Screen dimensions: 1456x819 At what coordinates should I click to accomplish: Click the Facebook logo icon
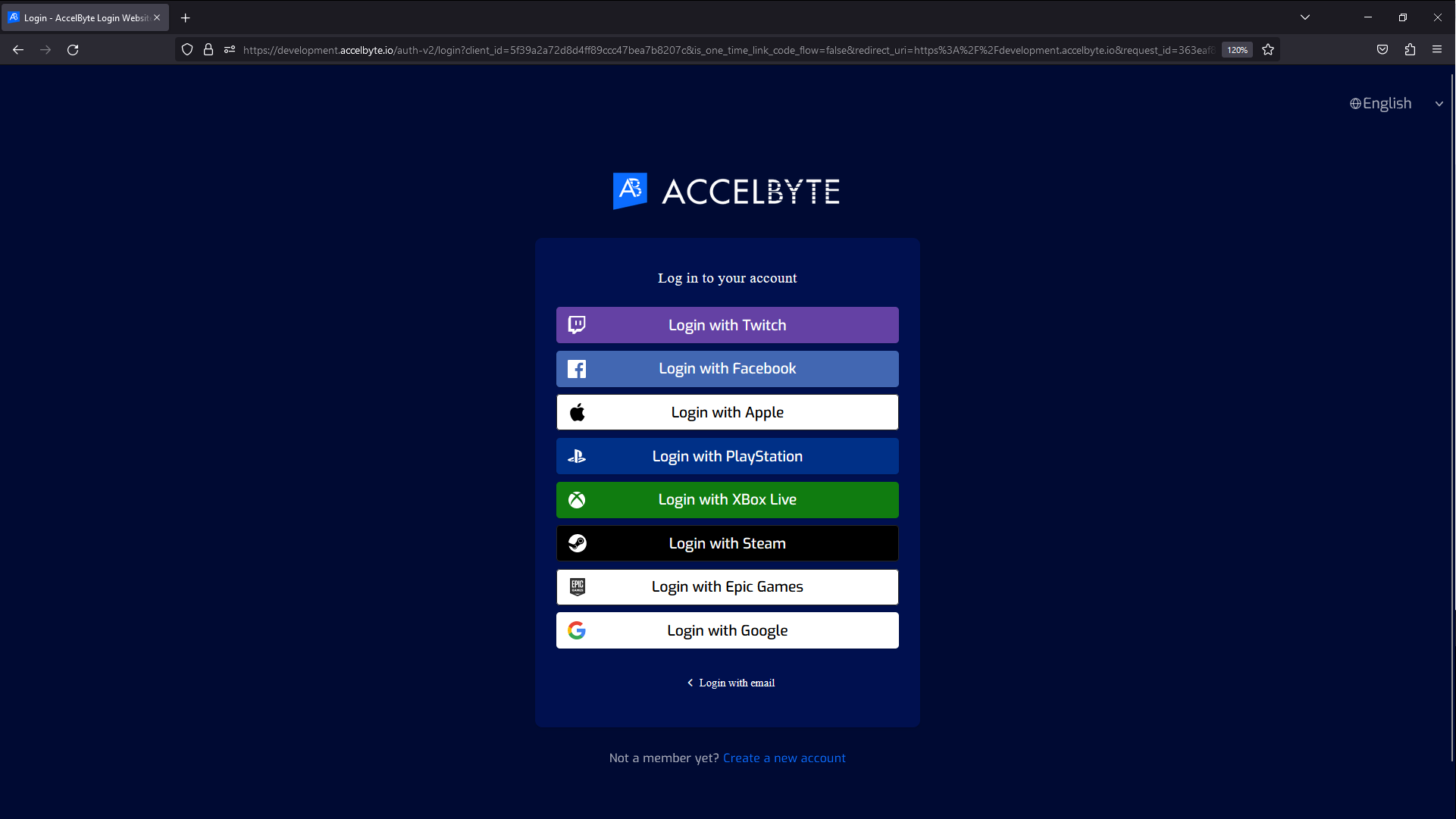576,368
